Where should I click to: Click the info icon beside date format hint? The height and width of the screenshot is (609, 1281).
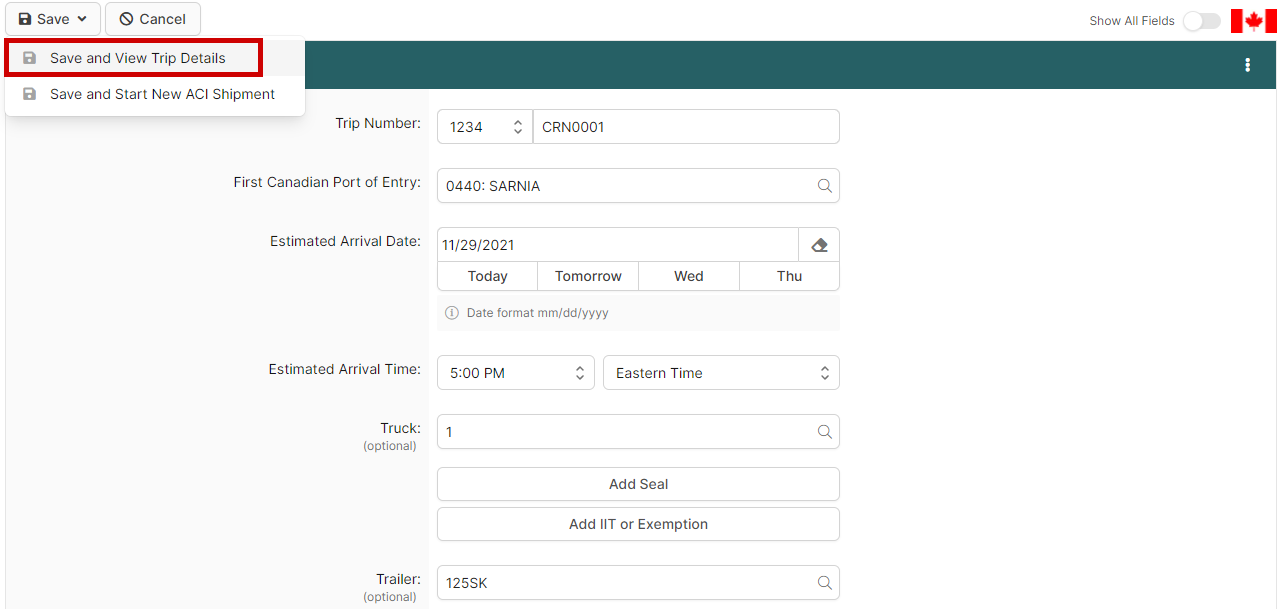coord(452,313)
